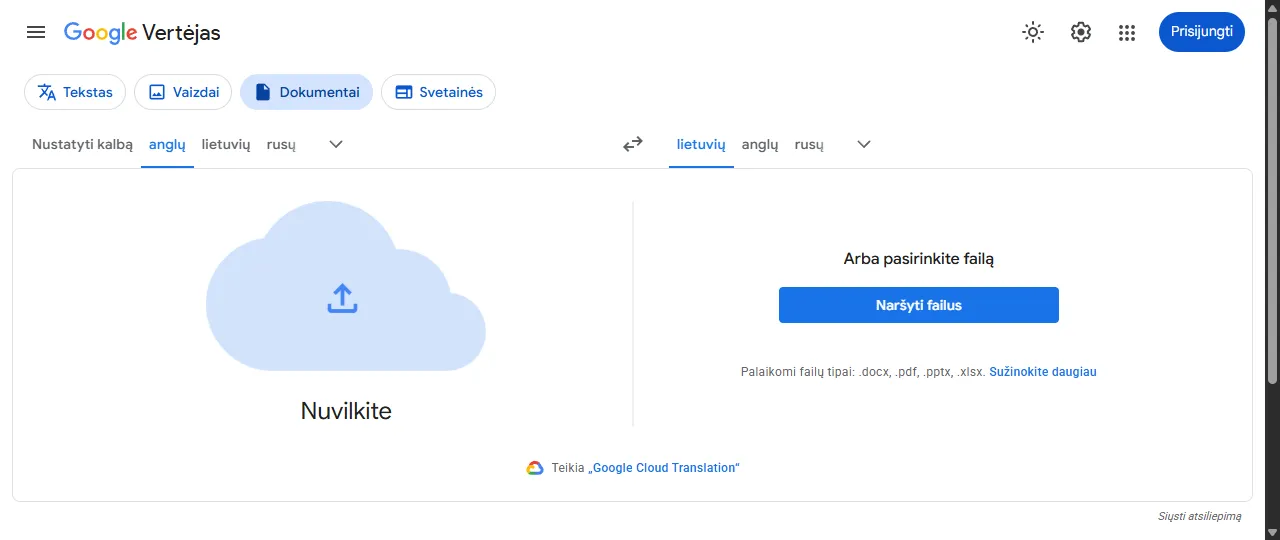
Task: Switch to the Svetainės mode
Action: coord(438,92)
